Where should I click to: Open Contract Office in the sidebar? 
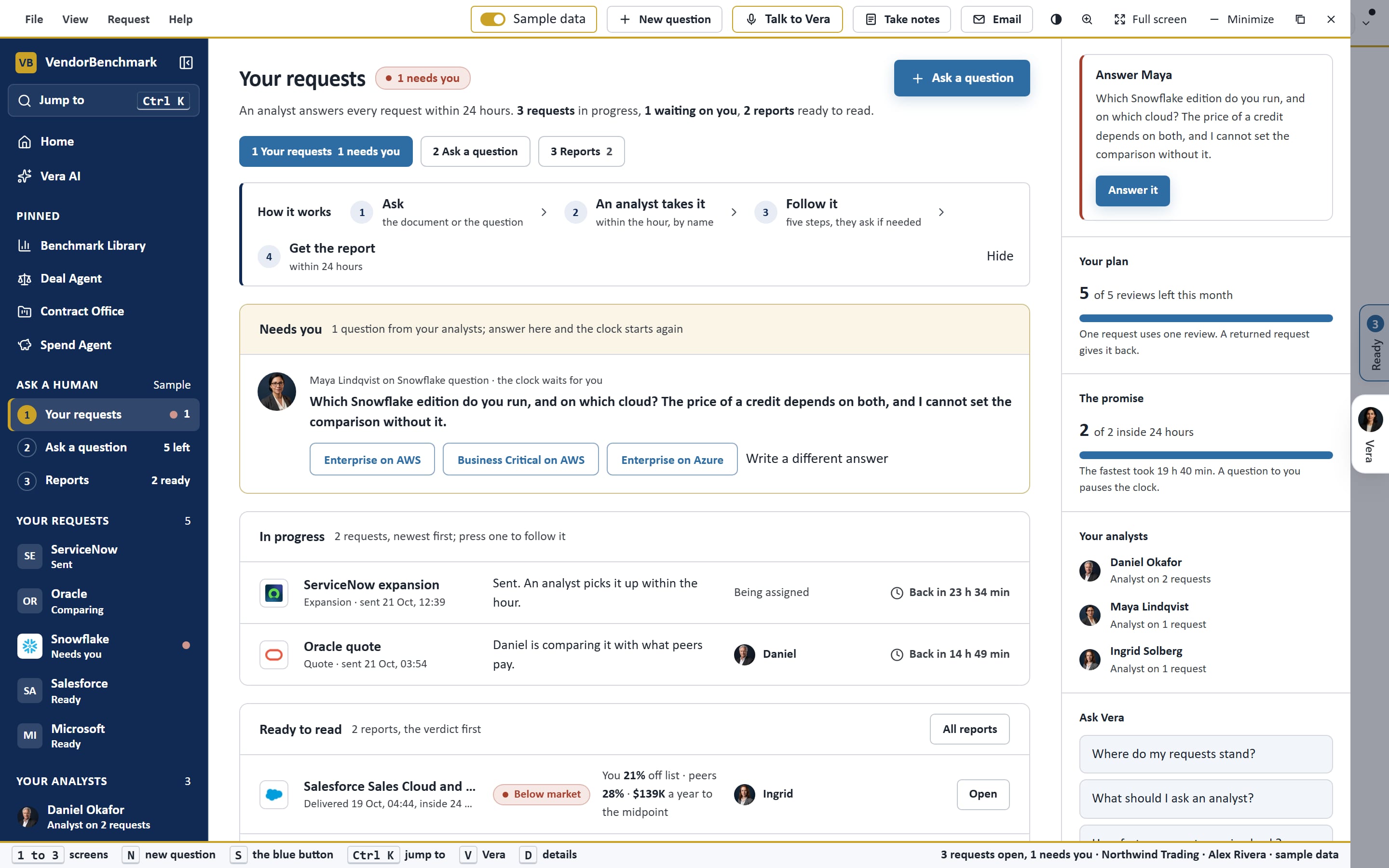(104, 311)
